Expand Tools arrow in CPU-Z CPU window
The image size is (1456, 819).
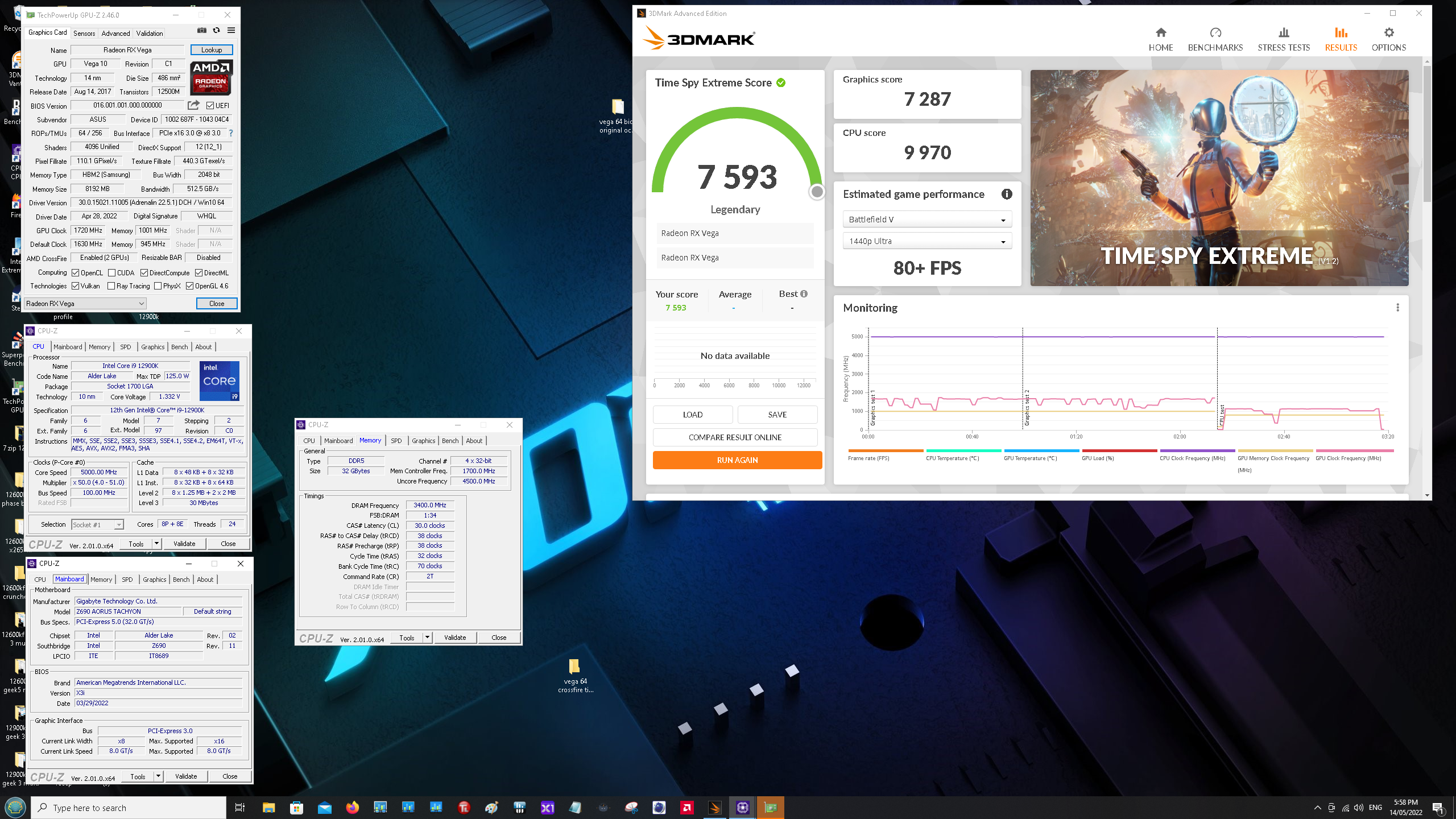(156, 544)
